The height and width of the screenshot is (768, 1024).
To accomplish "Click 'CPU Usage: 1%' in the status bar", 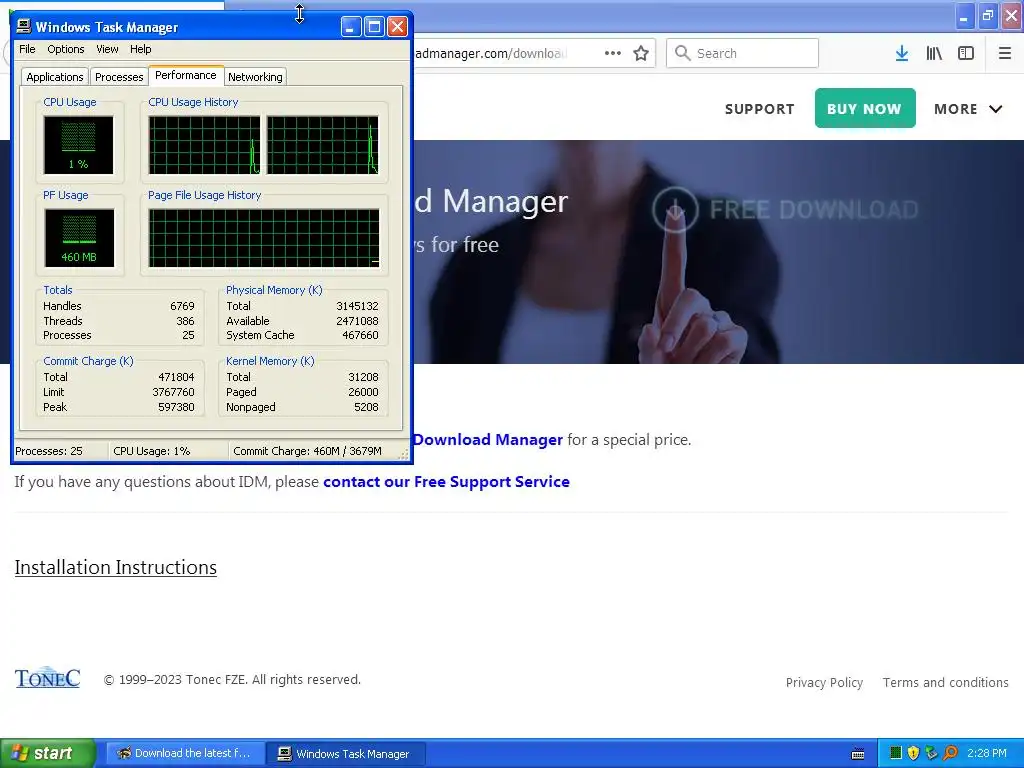I will (x=152, y=451).
